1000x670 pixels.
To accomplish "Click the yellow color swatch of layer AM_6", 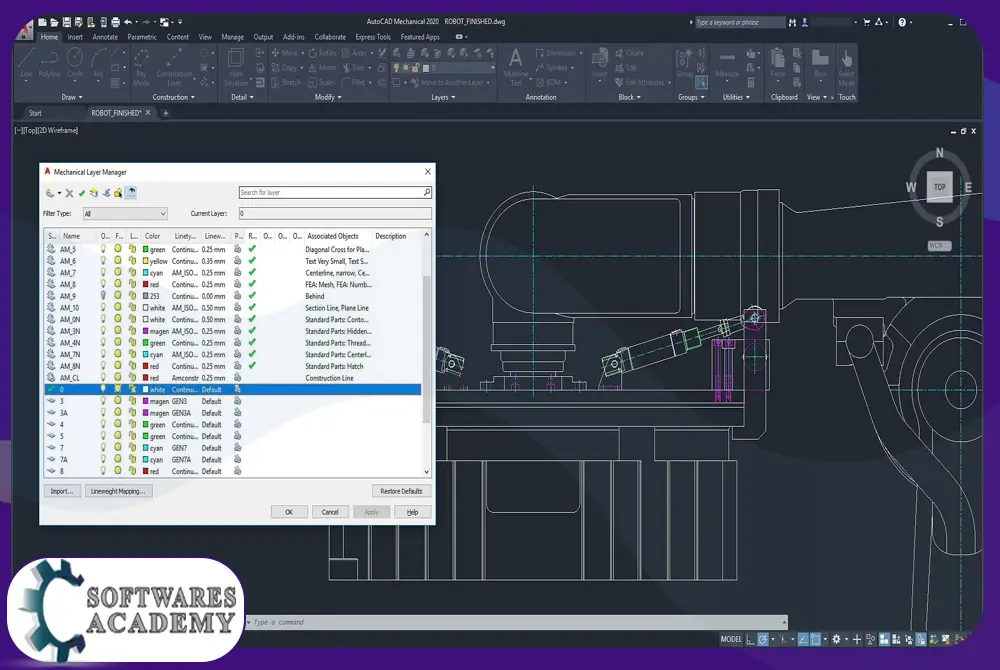I will [145, 261].
